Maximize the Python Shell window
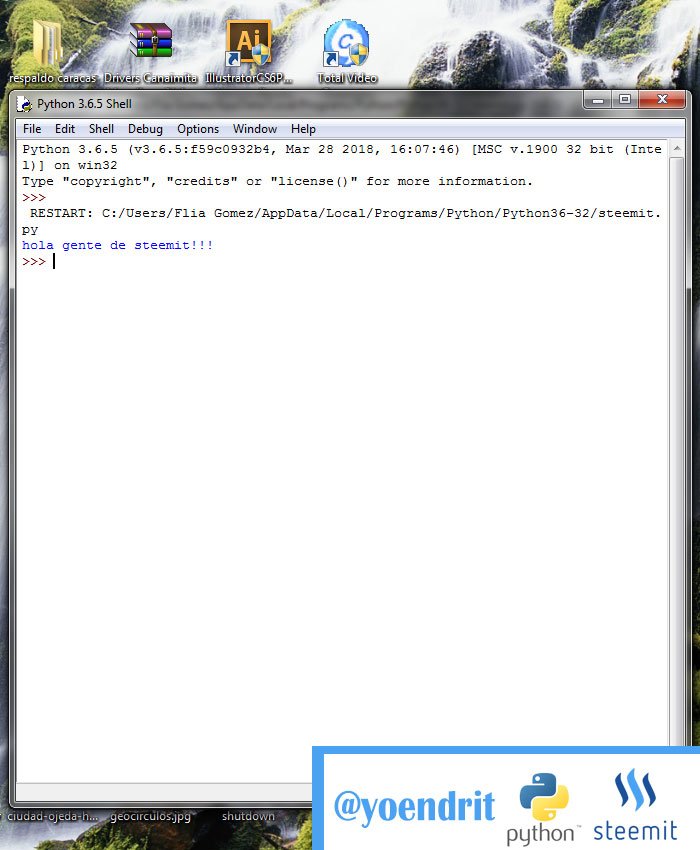 click(625, 100)
